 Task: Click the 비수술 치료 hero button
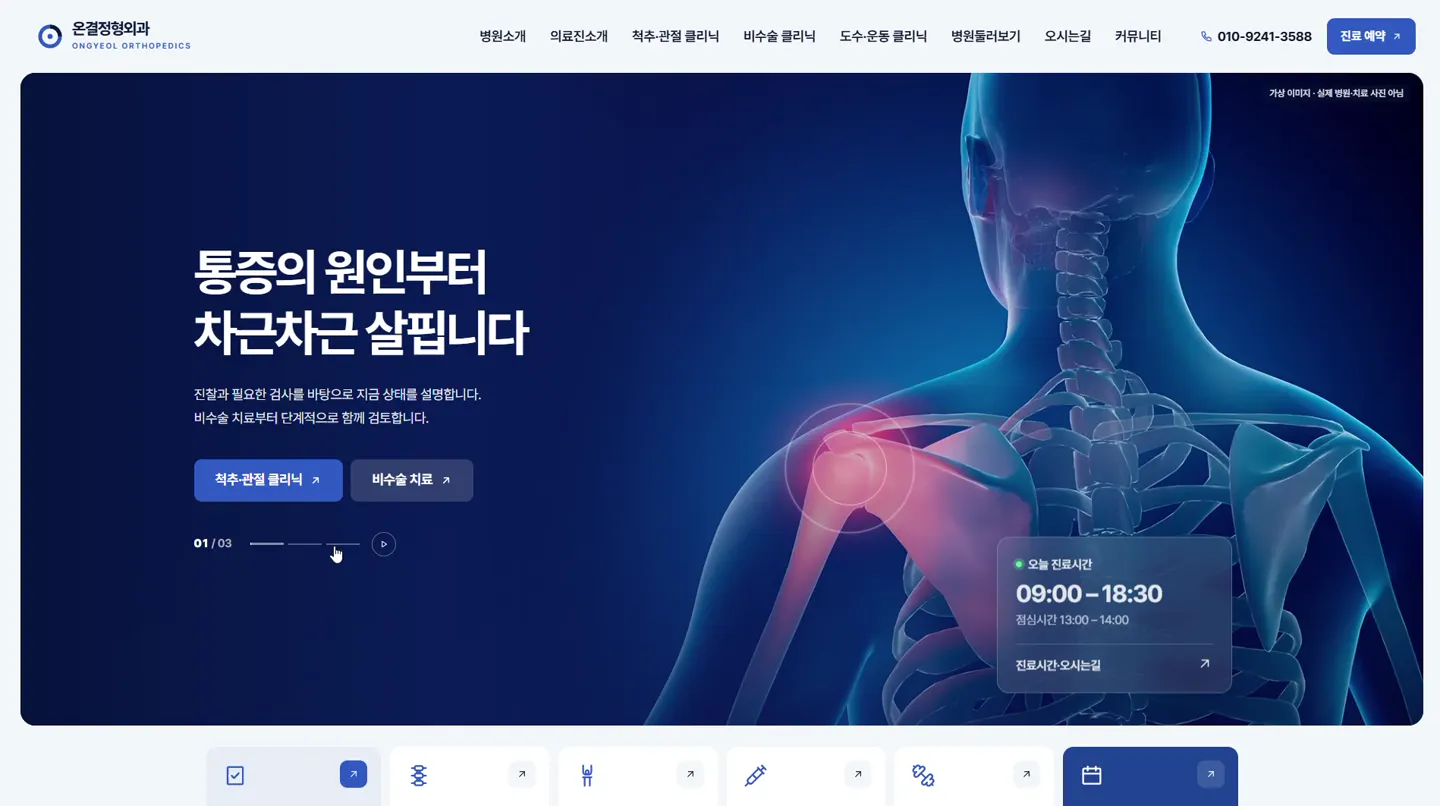(412, 480)
